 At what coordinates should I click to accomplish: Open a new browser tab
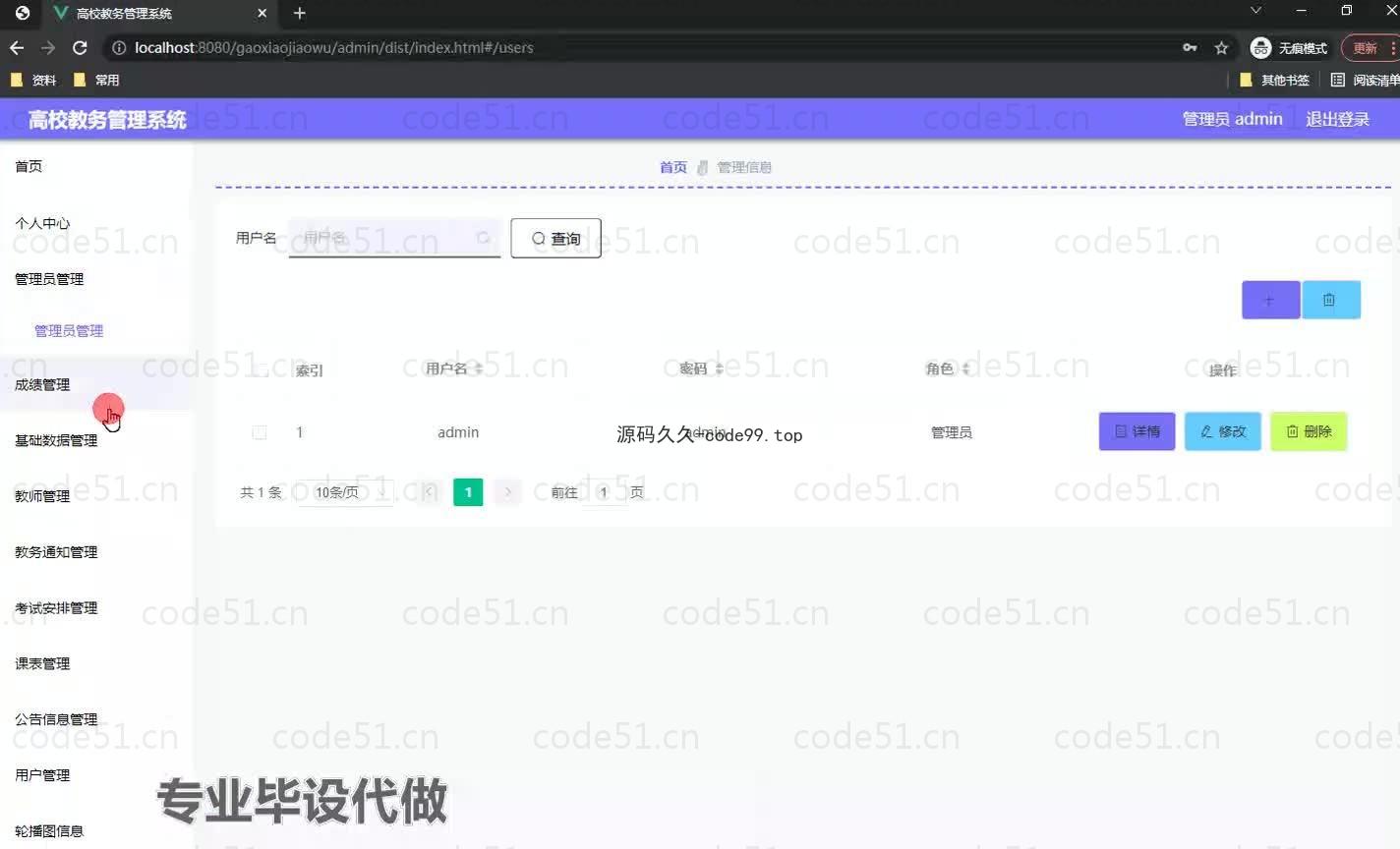tap(300, 13)
